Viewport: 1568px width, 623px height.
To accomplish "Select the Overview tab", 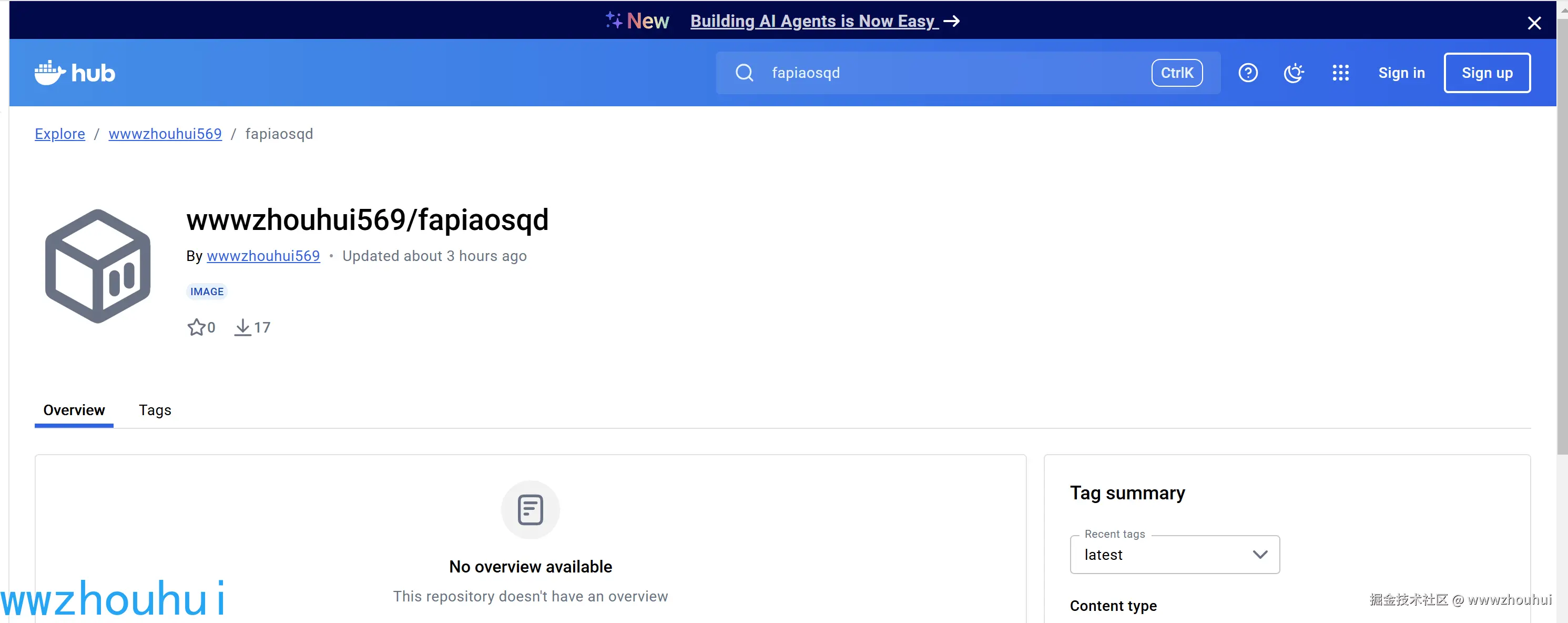I will point(74,410).
